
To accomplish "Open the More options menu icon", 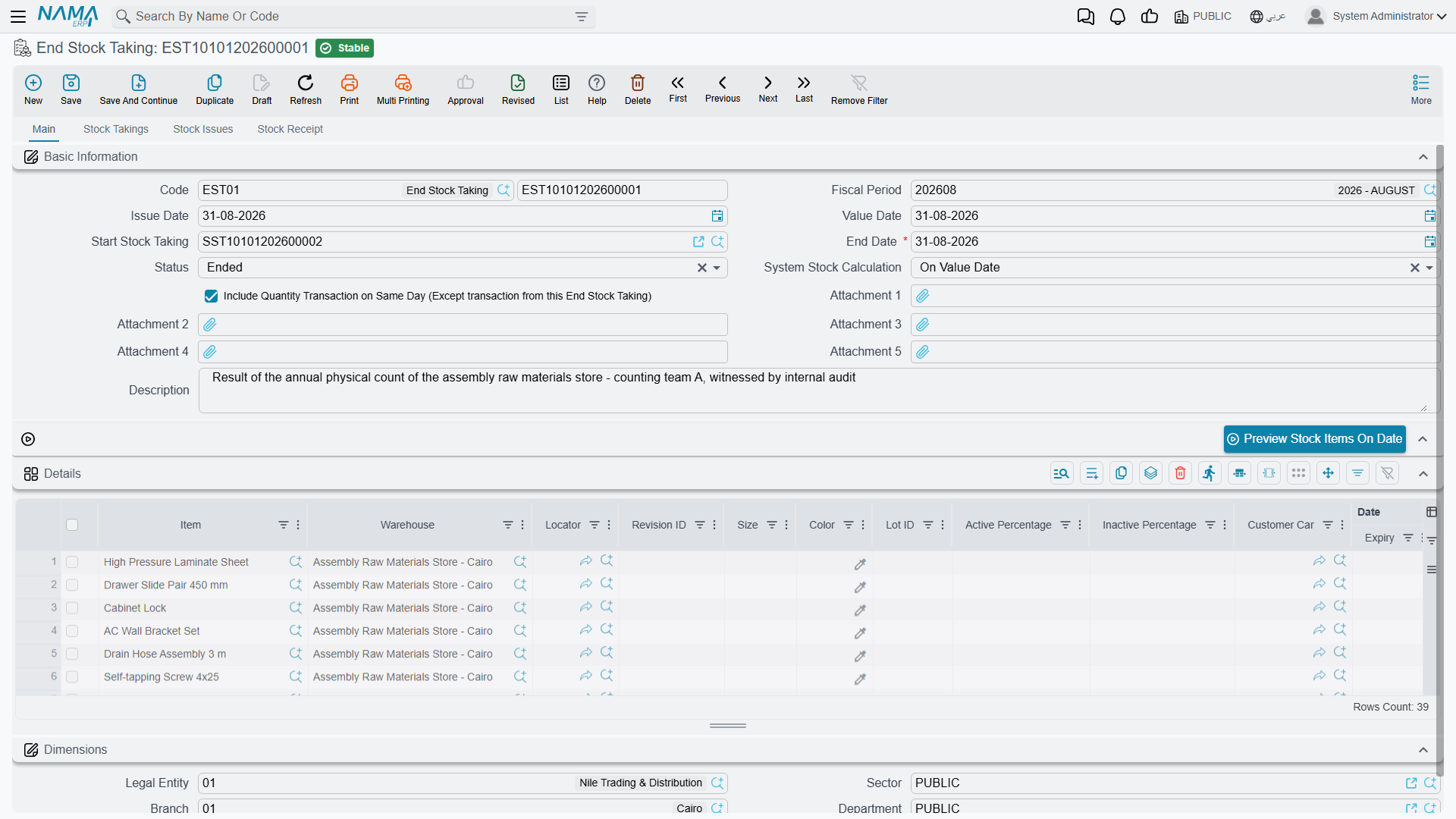I will pos(1421,89).
